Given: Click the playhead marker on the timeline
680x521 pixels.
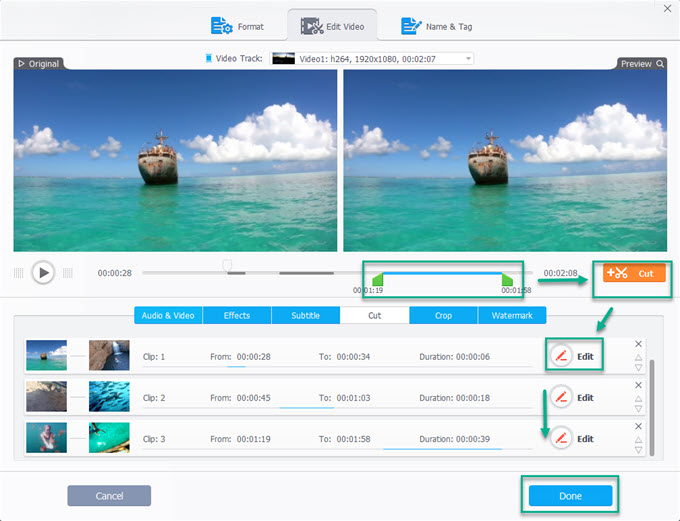Looking at the screenshot, I should [x=227, y=265].
